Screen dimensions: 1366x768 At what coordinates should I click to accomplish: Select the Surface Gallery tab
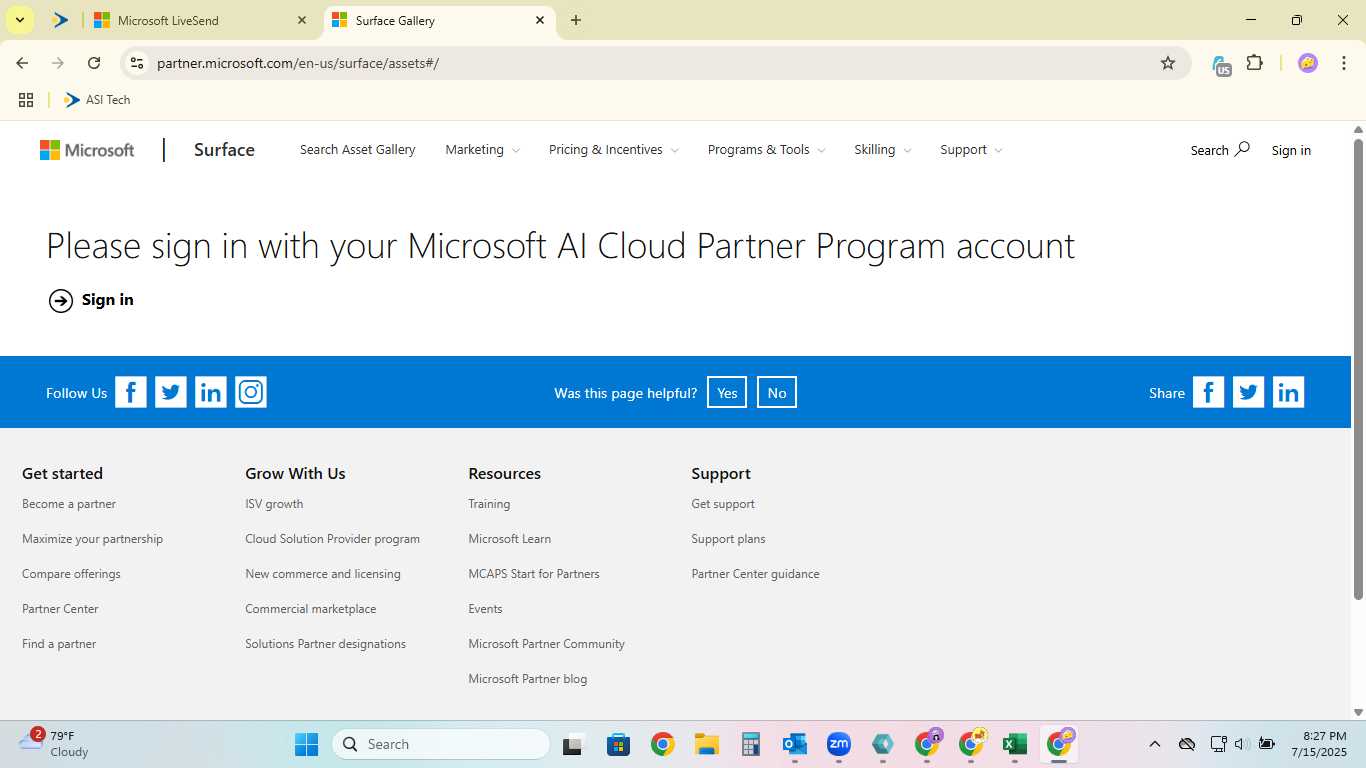(x=440, y=20)
